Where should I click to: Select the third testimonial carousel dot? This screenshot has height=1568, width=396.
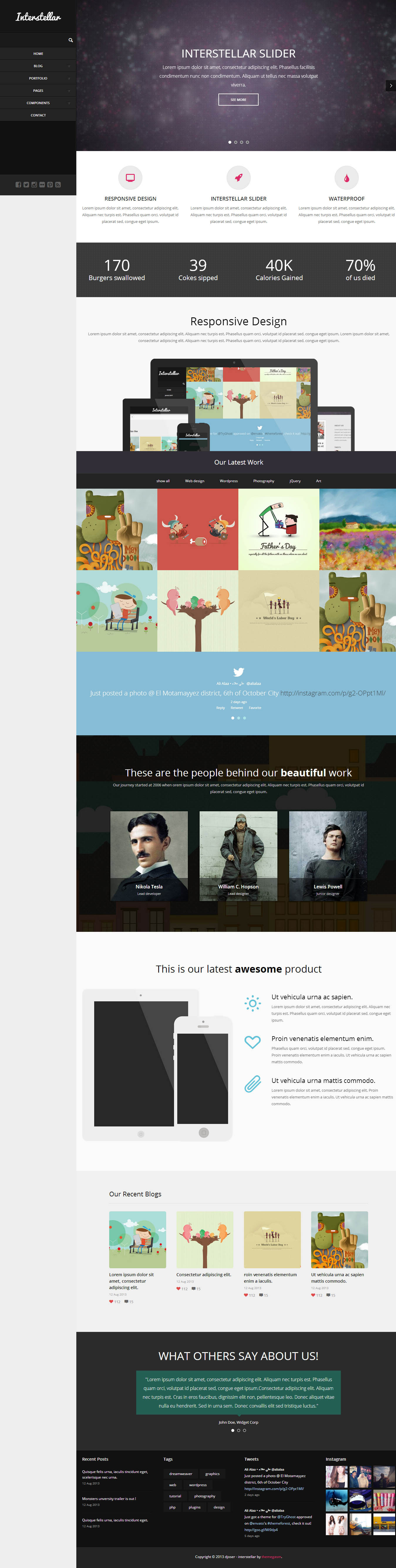(x=244, y=1430)
